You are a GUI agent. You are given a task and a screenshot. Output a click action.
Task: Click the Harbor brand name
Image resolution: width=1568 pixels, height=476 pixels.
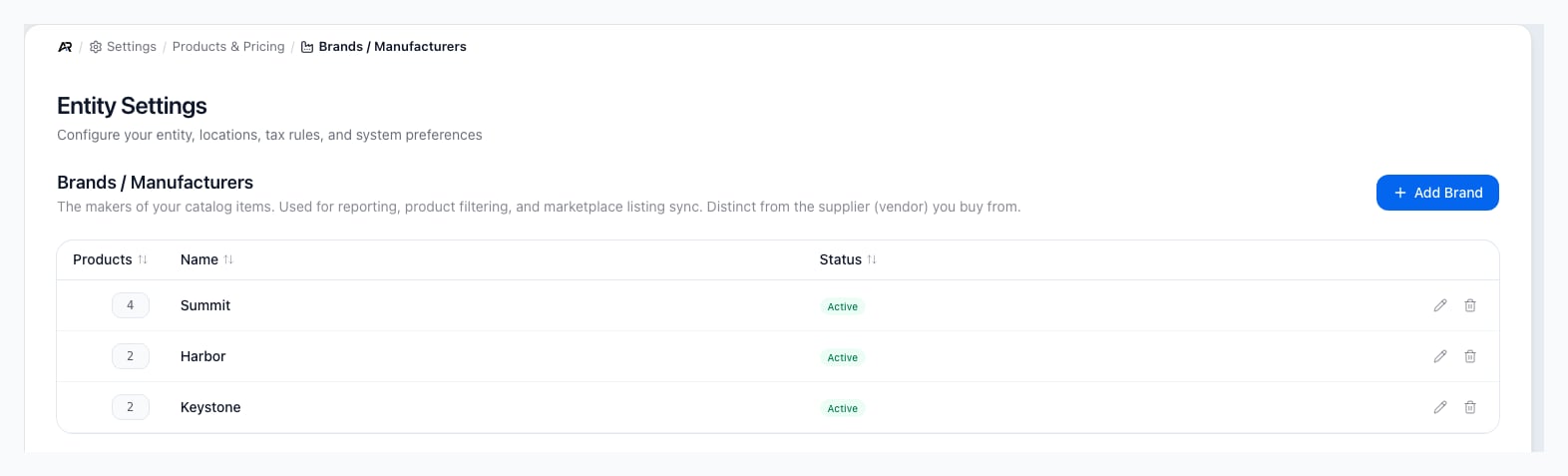click(x=202, y=356)
